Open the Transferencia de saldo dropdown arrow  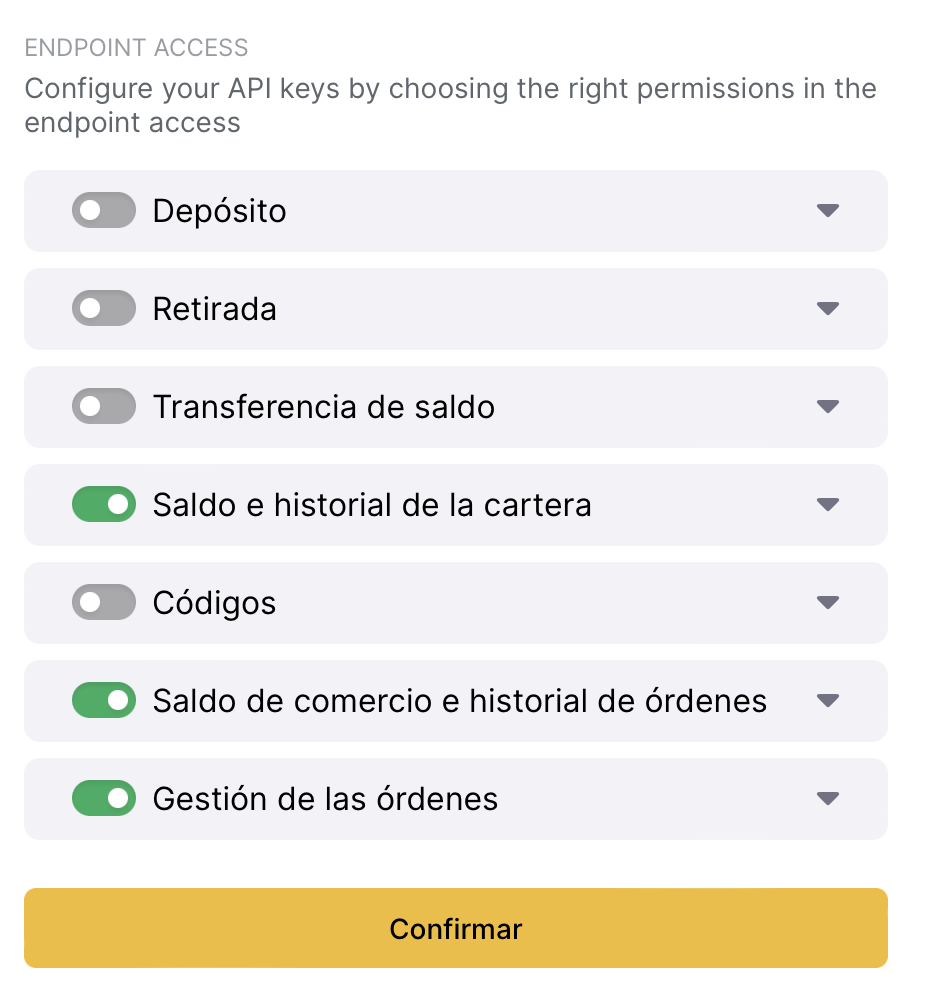point(827,407)
